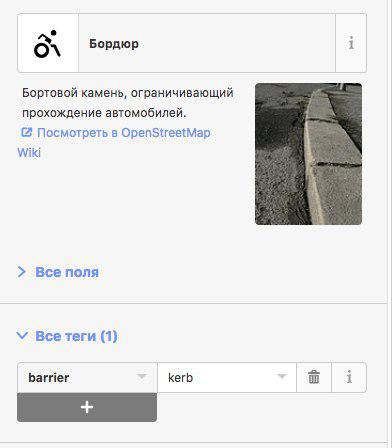392x448 pixels.
Task: Open Посмотреть в OpenStreetMap link
Action: coord(124,133)
